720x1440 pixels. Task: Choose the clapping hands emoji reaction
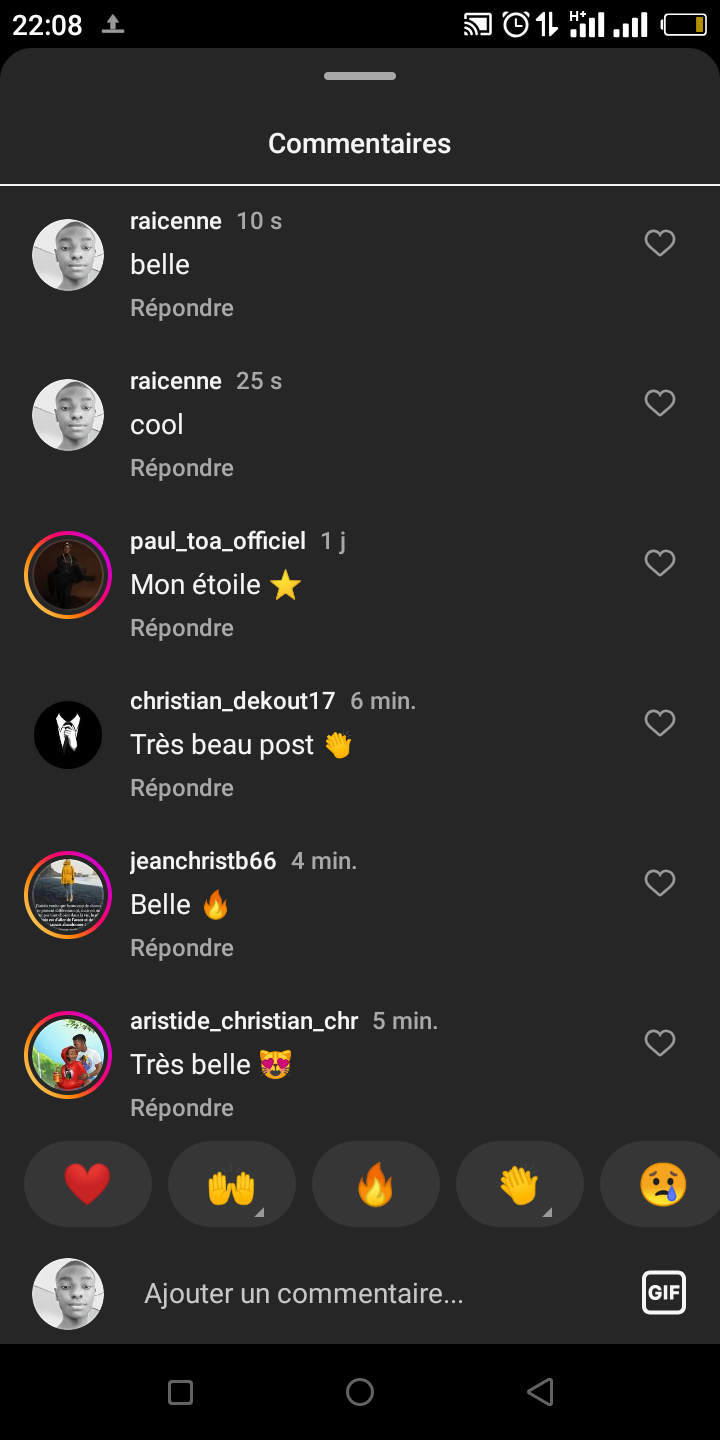tap(520, 1185)
